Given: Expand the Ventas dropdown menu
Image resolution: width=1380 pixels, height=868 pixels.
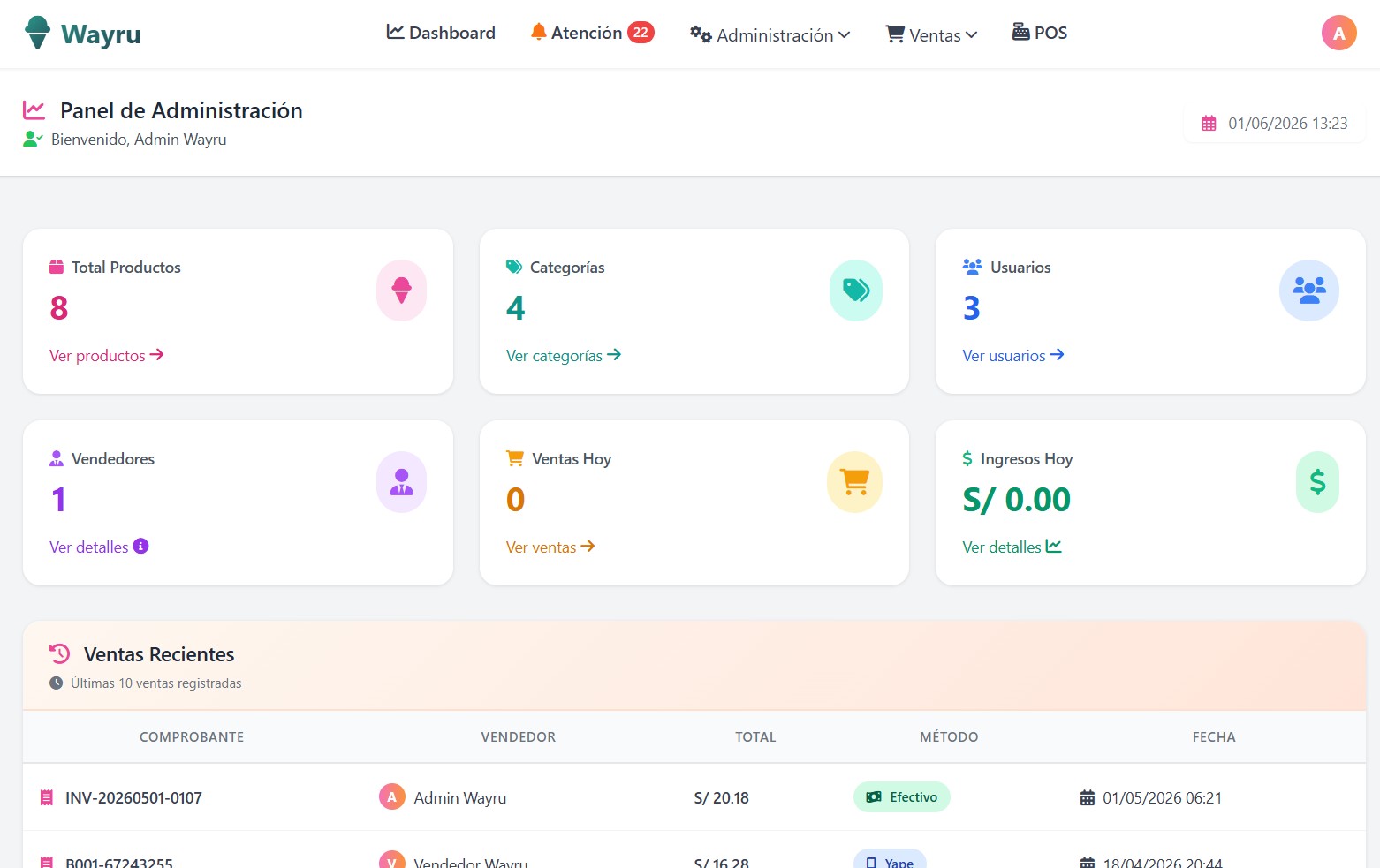Looking at the screenshot, I should tap(931, 34).
